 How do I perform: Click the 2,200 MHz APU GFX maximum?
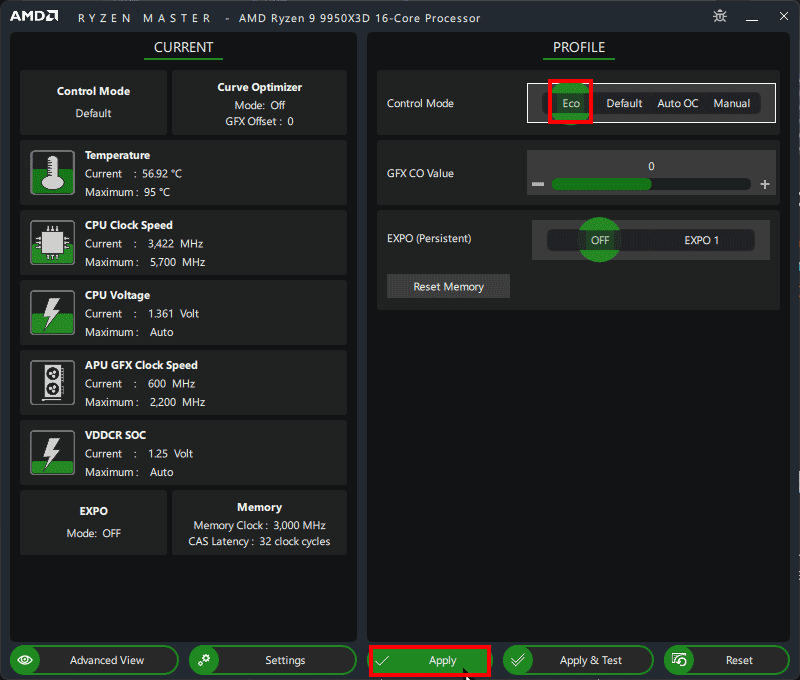click(177, 402)
